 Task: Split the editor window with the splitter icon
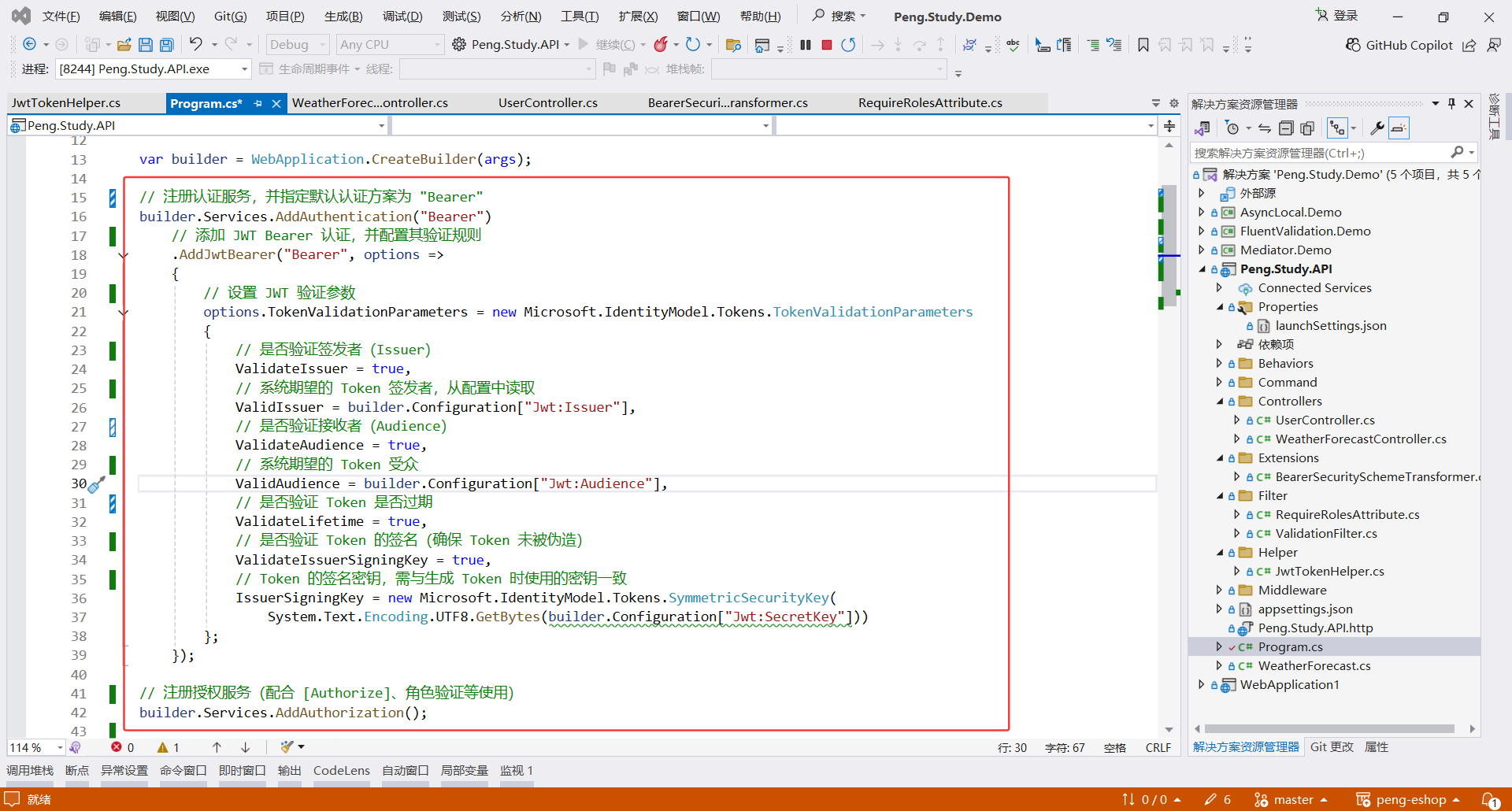coord(1169,126)
